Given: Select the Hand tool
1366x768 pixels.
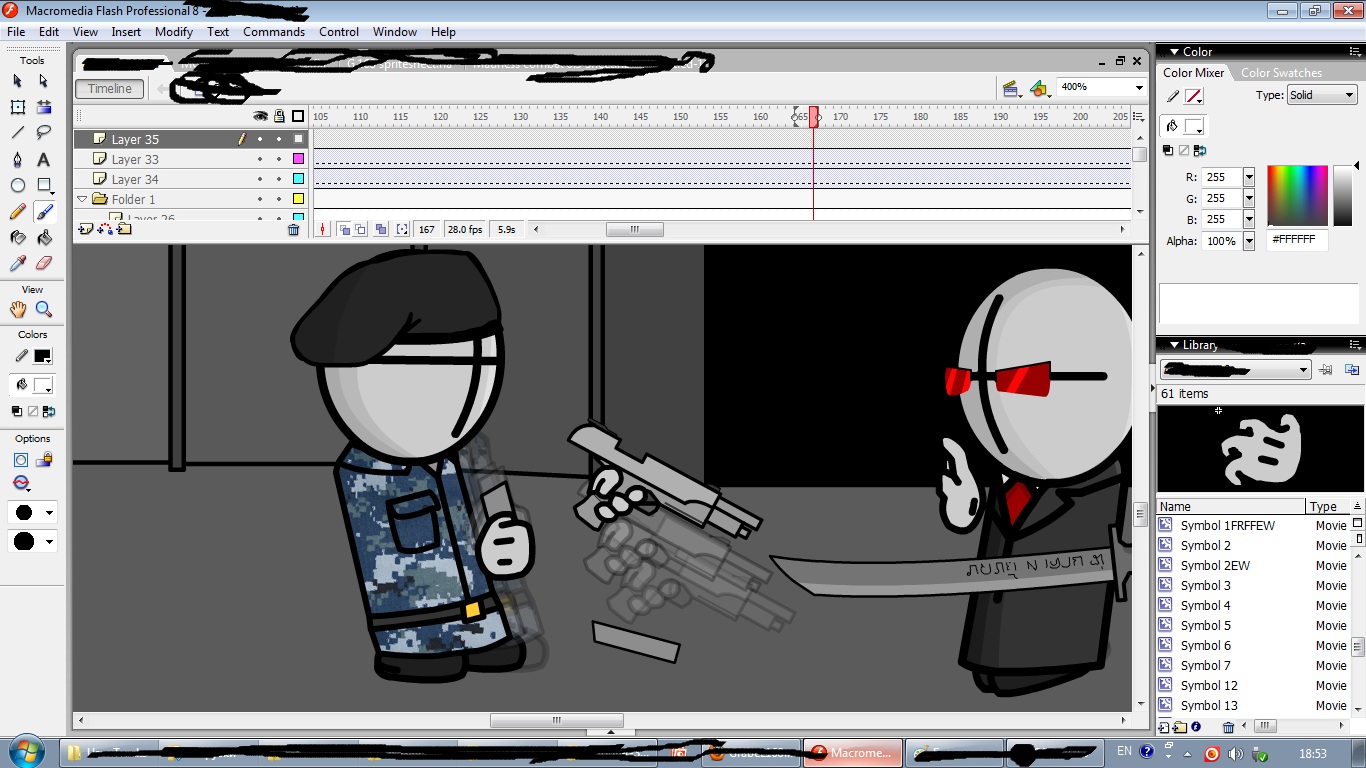Looking at the screenshot, I should 18,310.
